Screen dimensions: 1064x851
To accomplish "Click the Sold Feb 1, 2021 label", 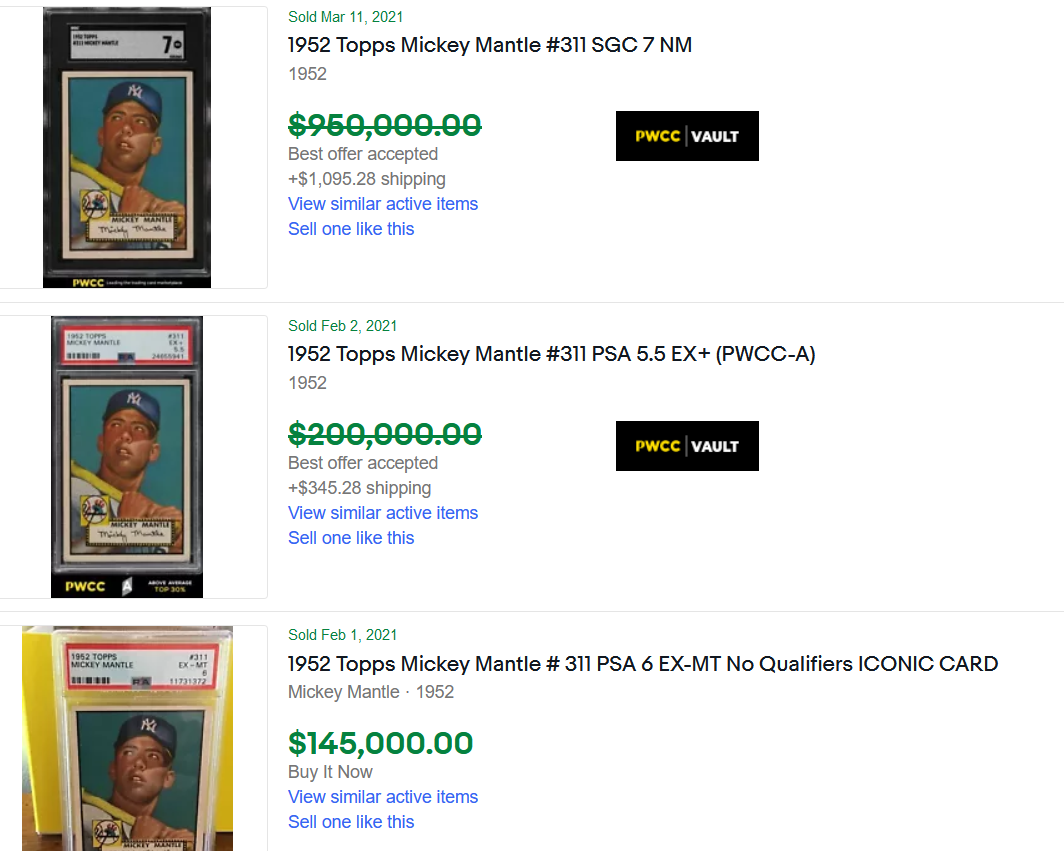I will point(343,635).
